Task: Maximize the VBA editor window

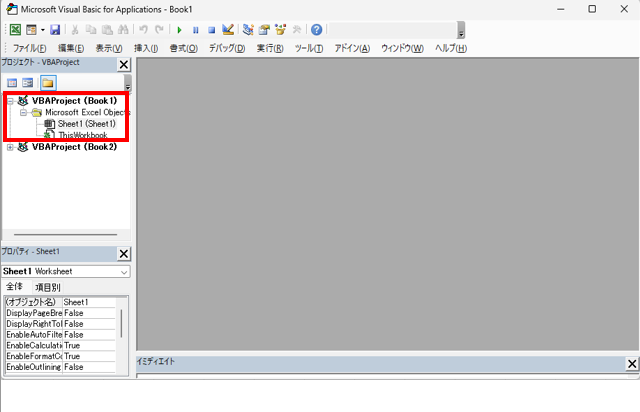Action: point(592,9)
